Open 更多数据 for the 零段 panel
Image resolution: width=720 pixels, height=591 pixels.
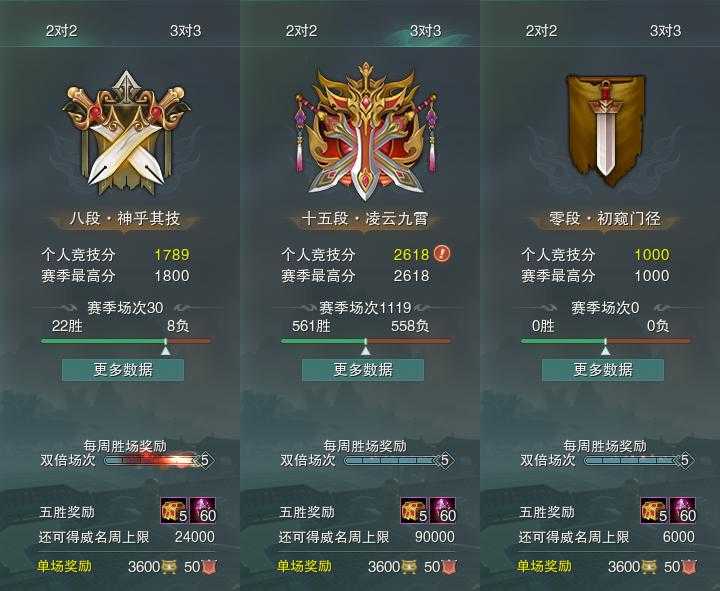tap(603, 370)
